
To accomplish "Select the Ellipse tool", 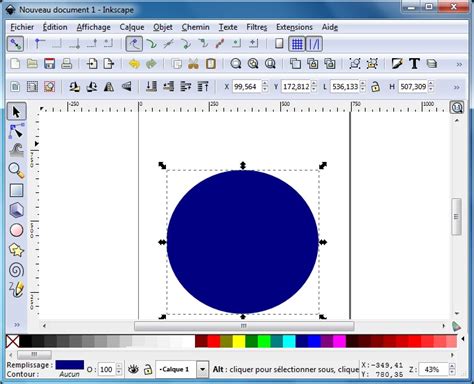I will [x=16, y=230].
